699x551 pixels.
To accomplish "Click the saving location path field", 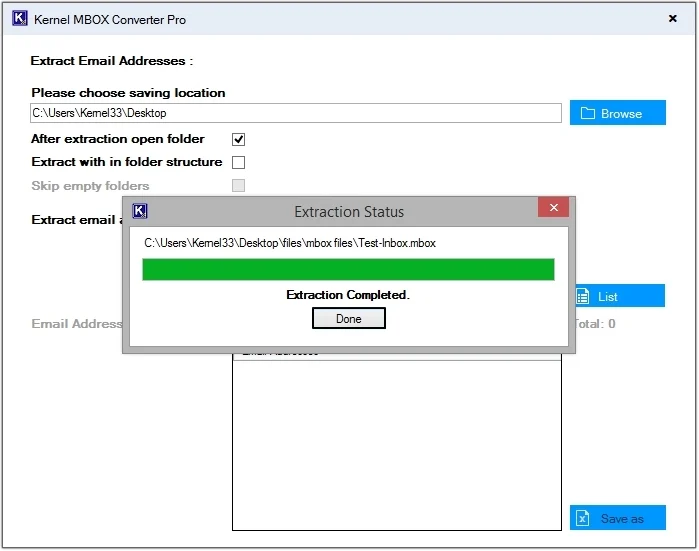I will click(296, 113).
